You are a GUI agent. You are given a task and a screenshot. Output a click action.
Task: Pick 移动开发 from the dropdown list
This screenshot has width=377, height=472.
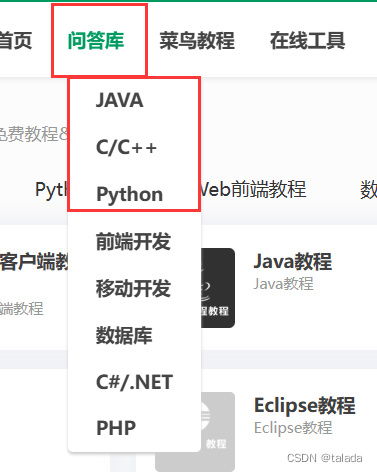pos(133,288)
